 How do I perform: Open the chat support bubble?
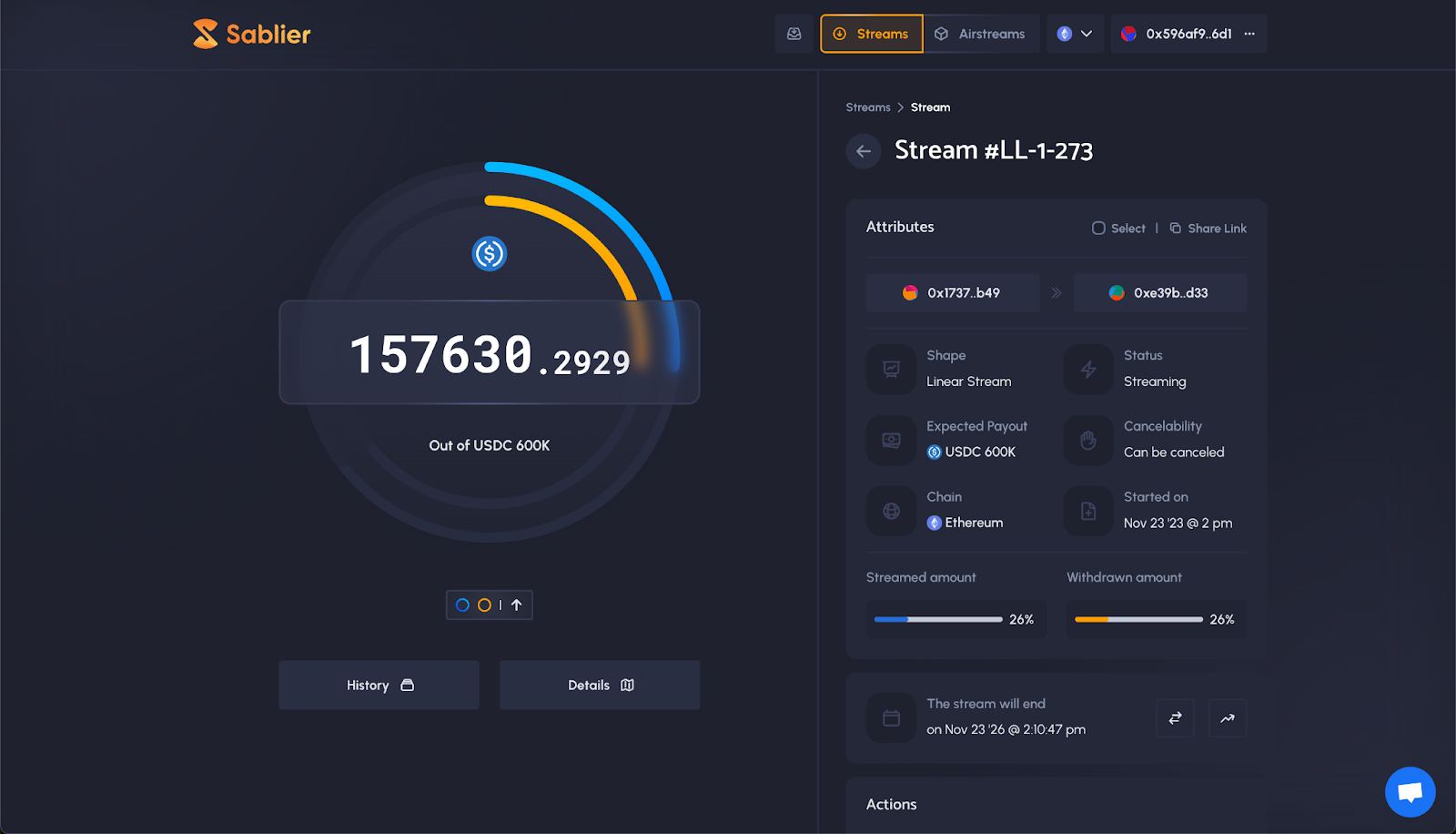(1410, 792)
